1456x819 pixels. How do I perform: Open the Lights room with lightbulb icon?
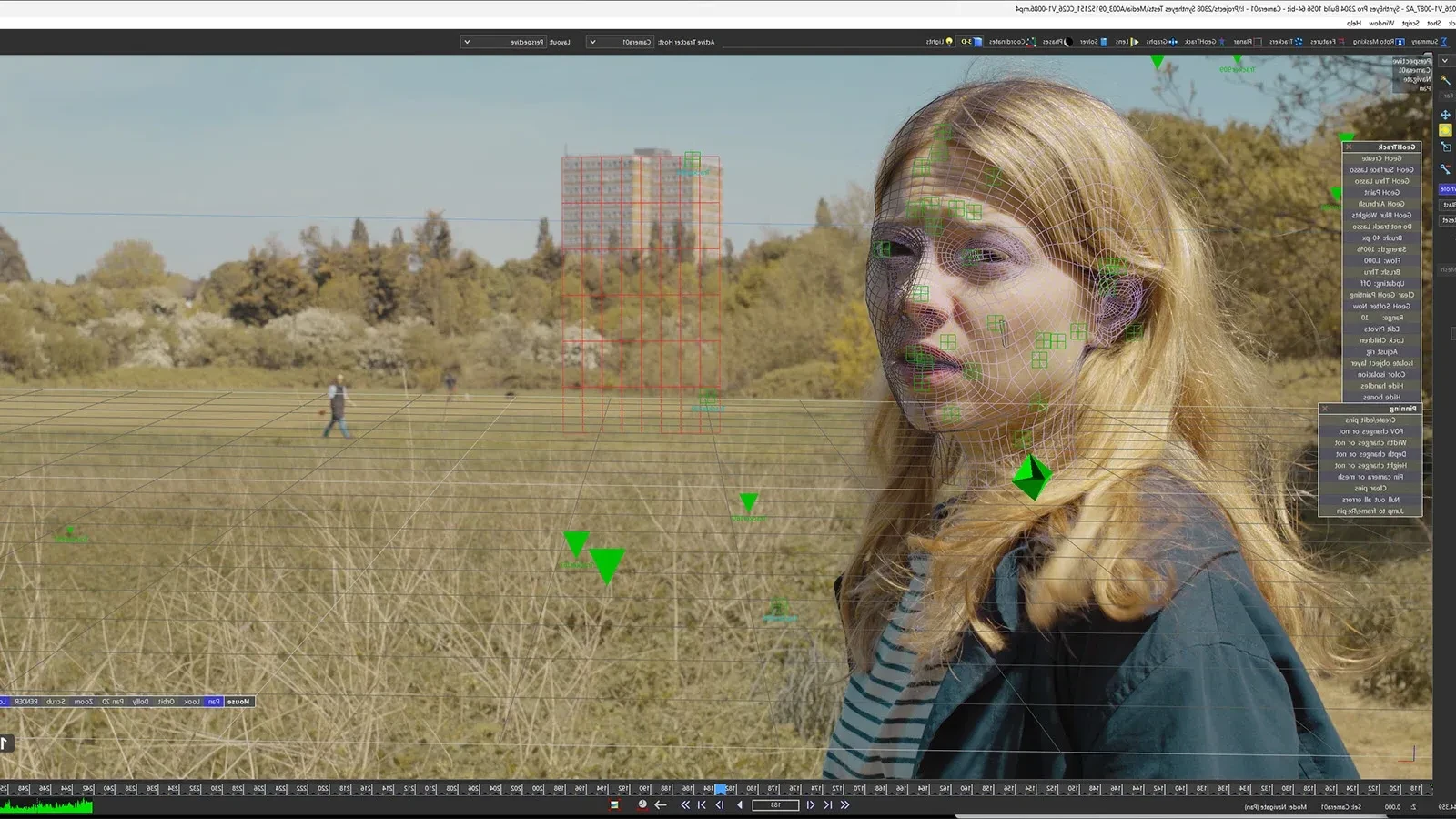click(x=940, y=42)
